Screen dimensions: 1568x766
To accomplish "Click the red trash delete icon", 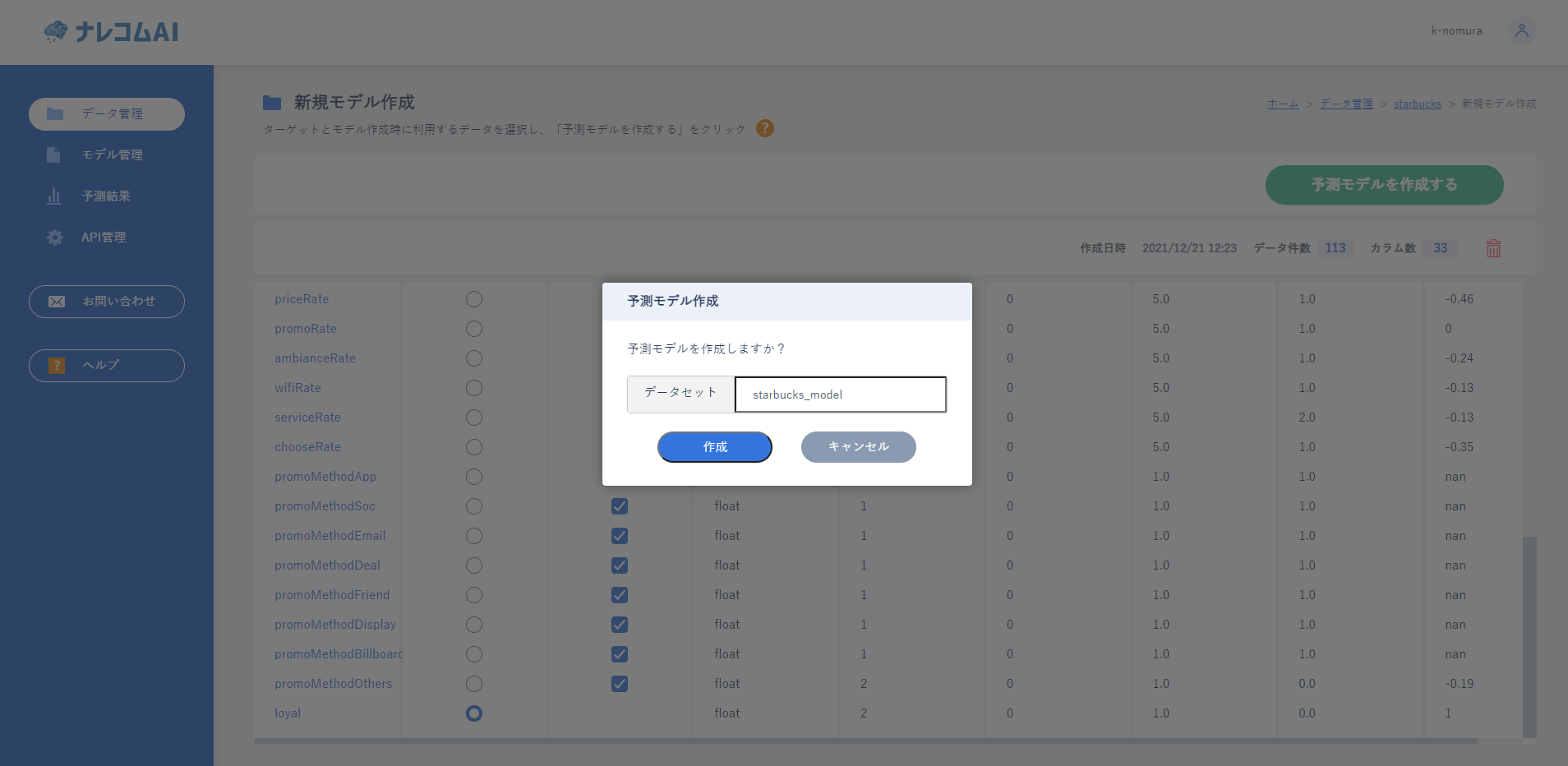I will click(1493, 248).
